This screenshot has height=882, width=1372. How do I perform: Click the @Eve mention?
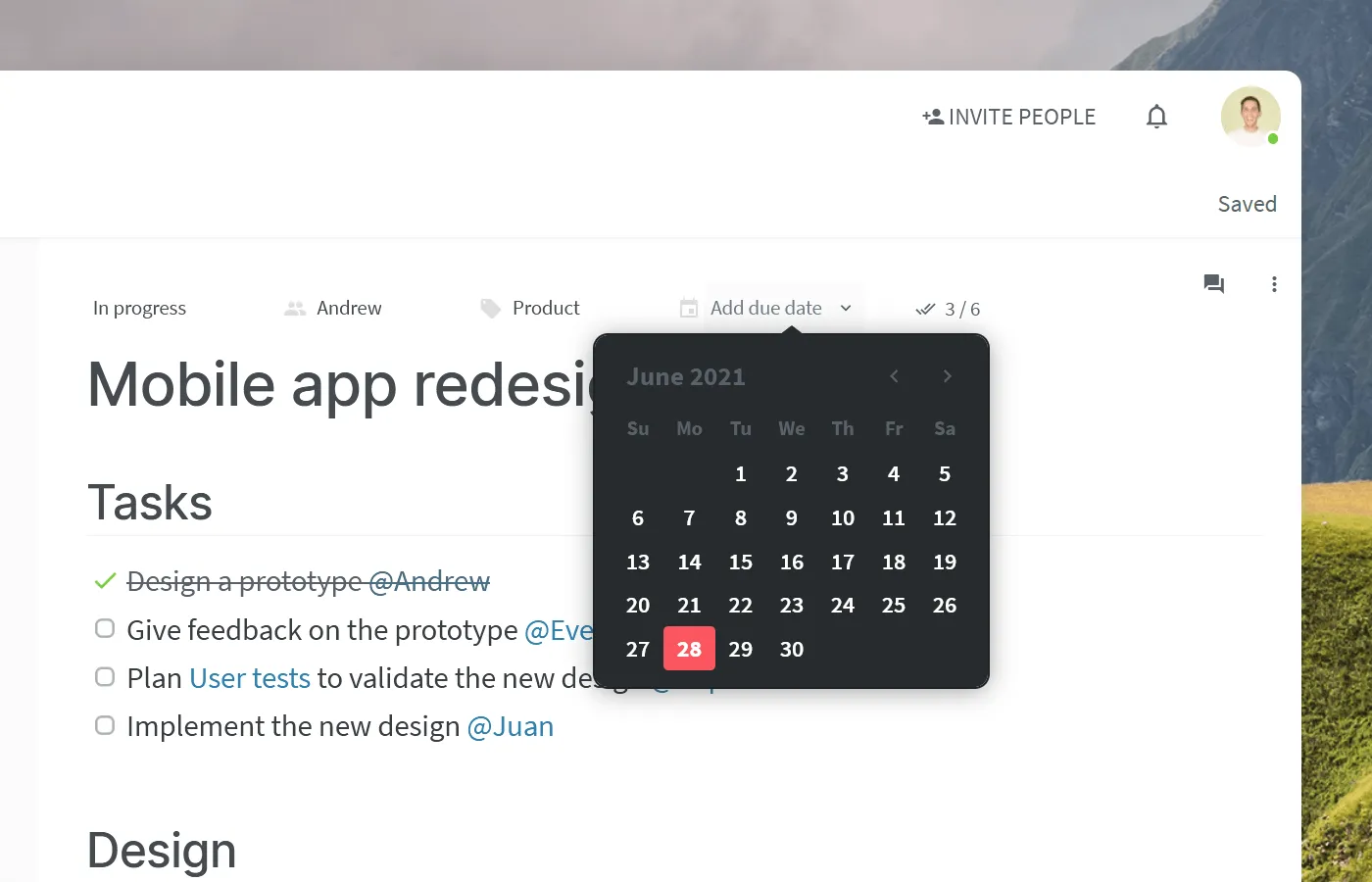tap(559, 630)
